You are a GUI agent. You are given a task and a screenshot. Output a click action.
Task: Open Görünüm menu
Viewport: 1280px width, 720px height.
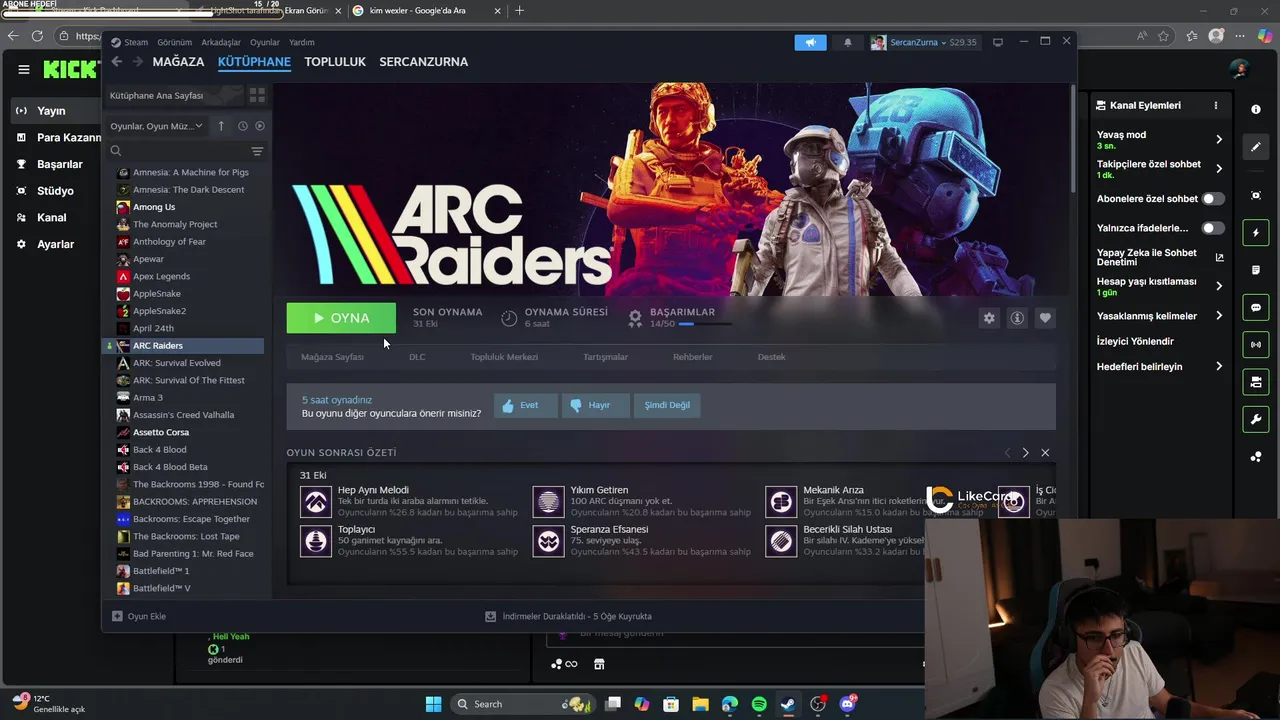[x=174, y=42]
